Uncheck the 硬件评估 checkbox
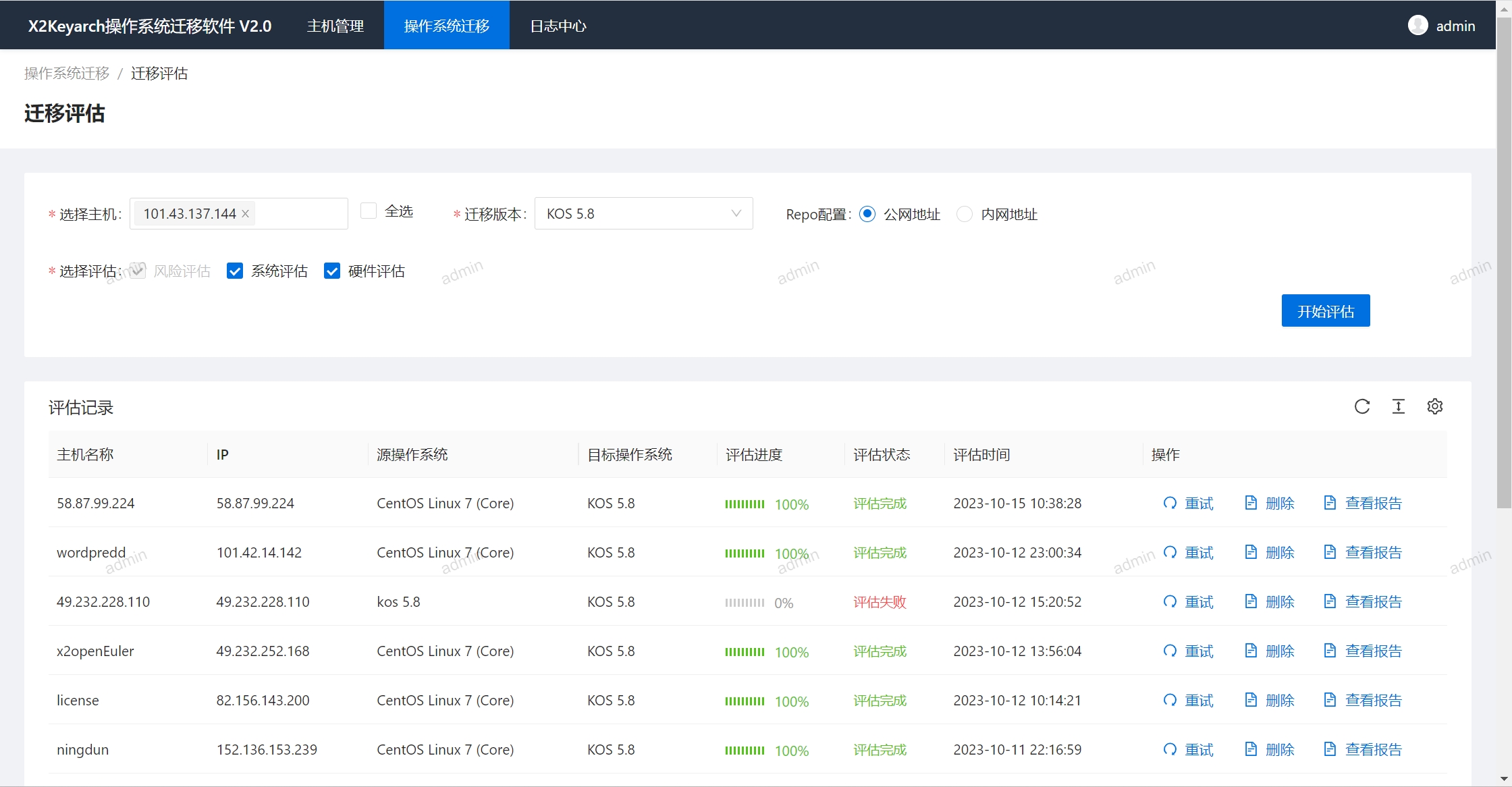 pyautogui.click(x=332, y=271)
